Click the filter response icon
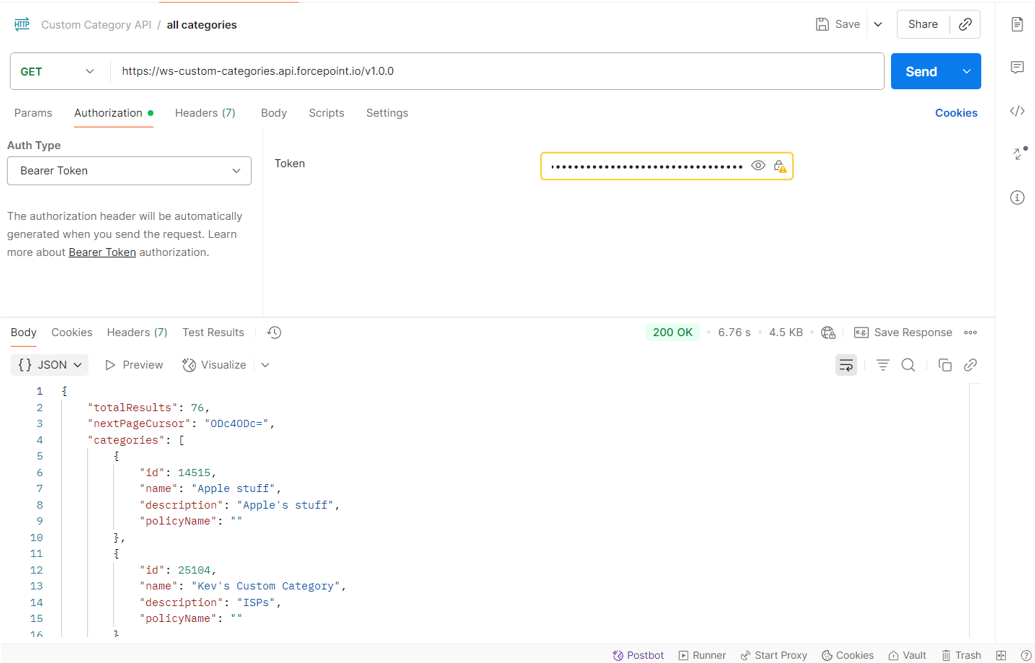 (x=882, y=365)
